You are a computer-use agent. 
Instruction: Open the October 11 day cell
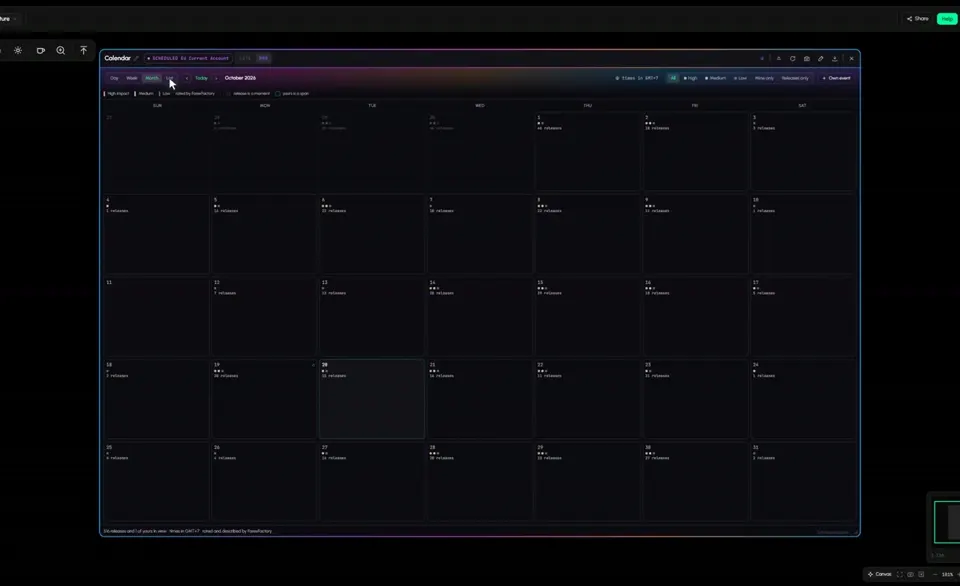pos(156,316)
